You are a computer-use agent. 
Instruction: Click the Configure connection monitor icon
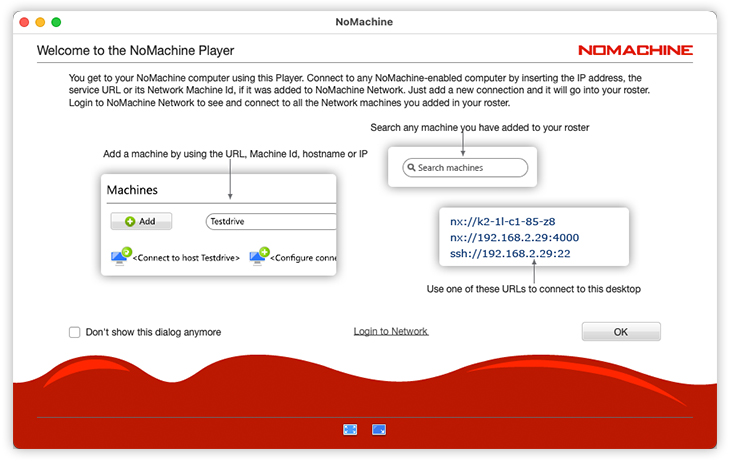[x=259, y=257]
